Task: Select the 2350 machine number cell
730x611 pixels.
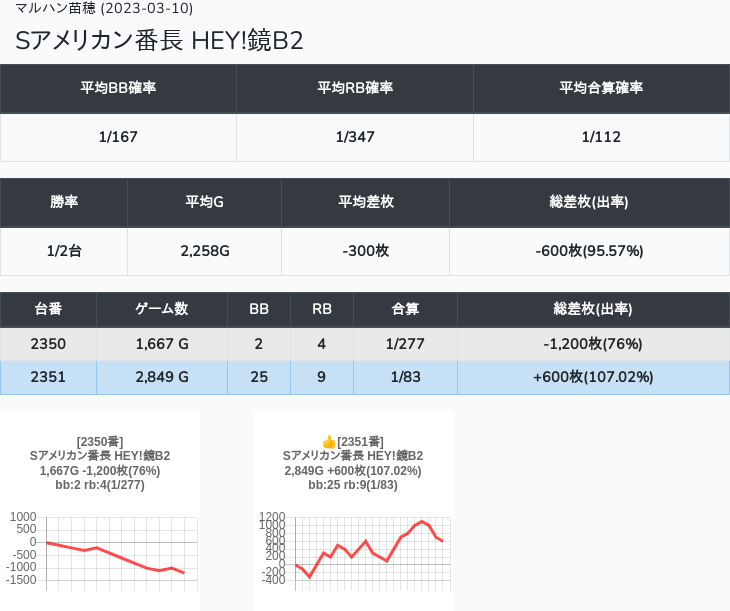Action: coord(48,344)
